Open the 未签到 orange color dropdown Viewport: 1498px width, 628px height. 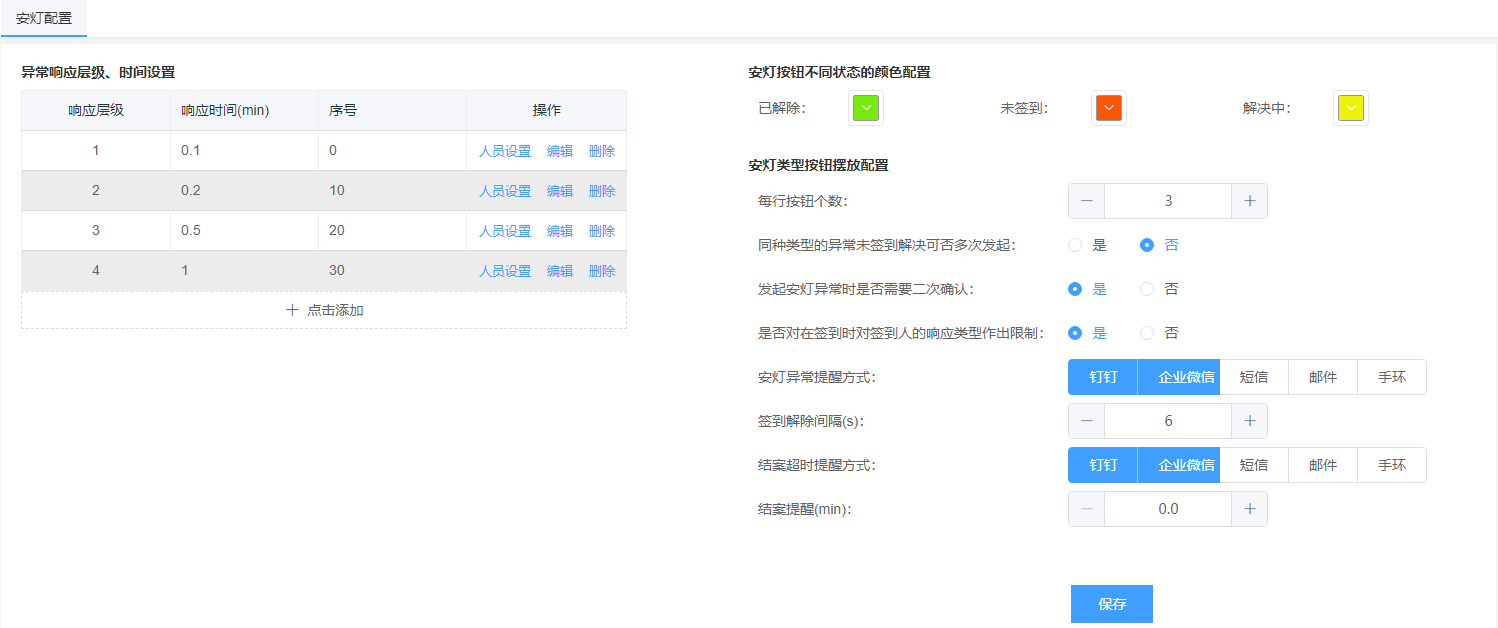pos(1108,108)
